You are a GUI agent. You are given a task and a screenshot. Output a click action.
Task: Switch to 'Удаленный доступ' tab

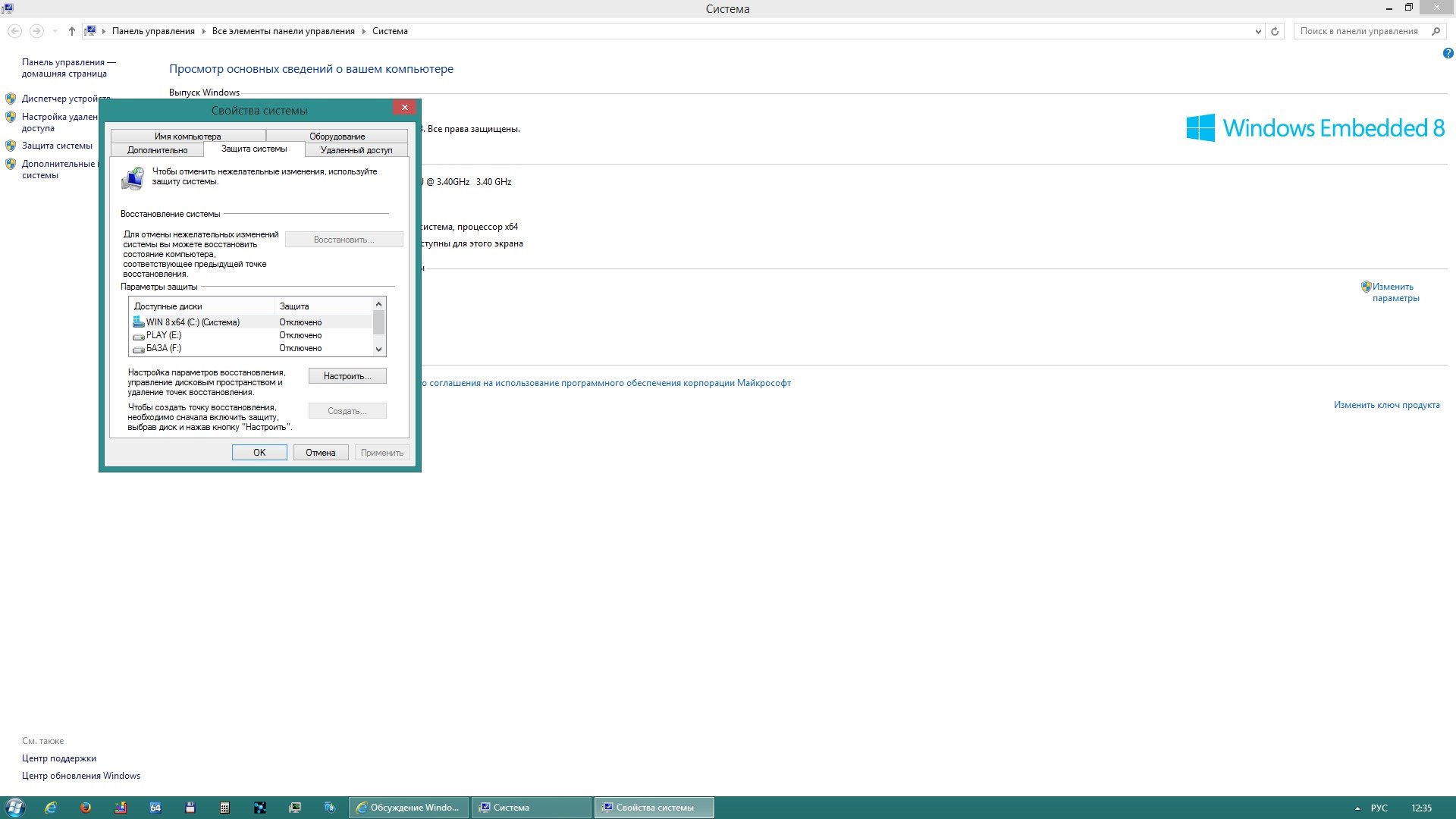(356, 150)
